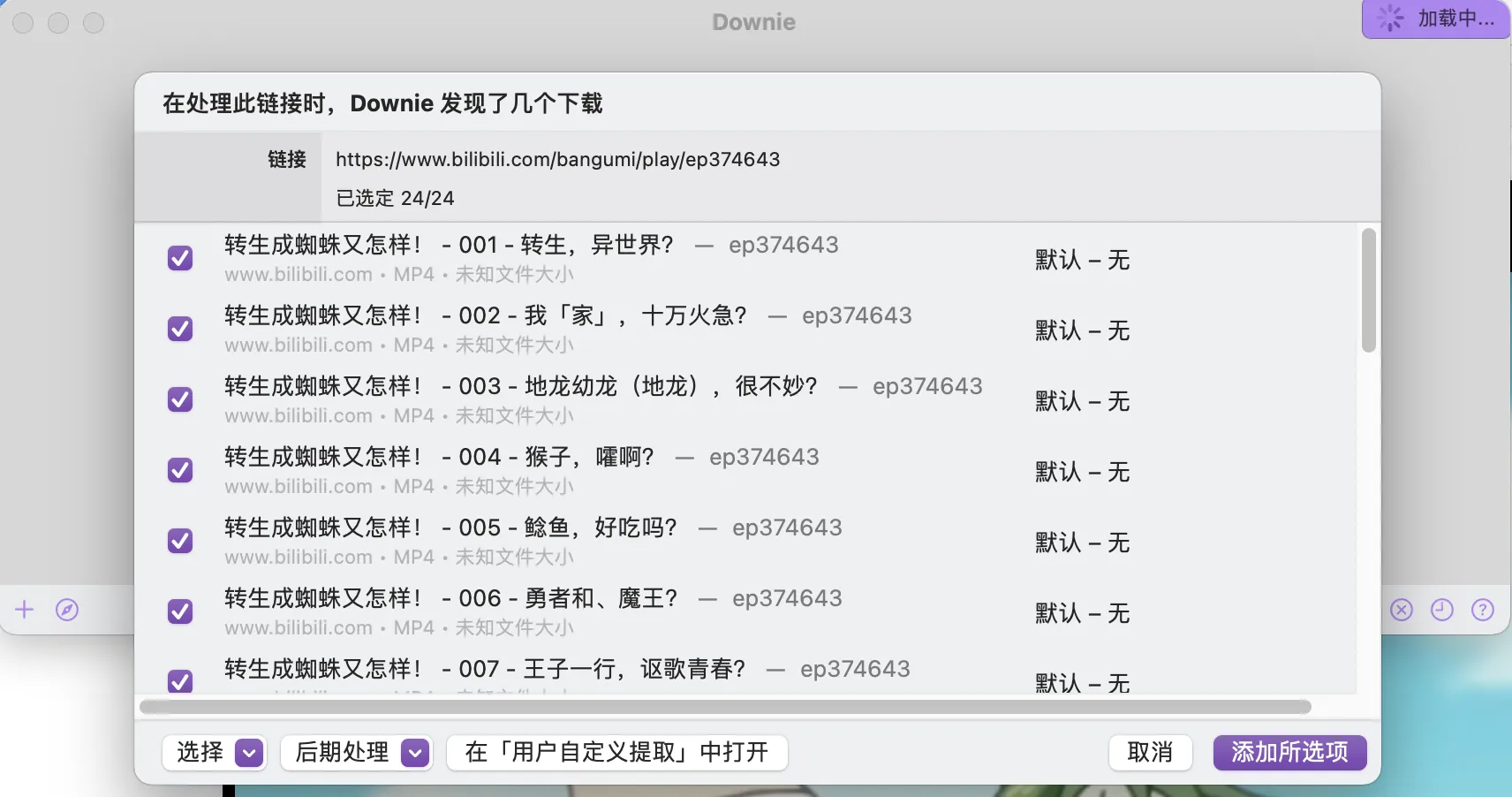The height and width of the screenshot is (797, 1512).
Task: Uncheck episode 006 勇者和、魔王?
Action: coord(179,611)
